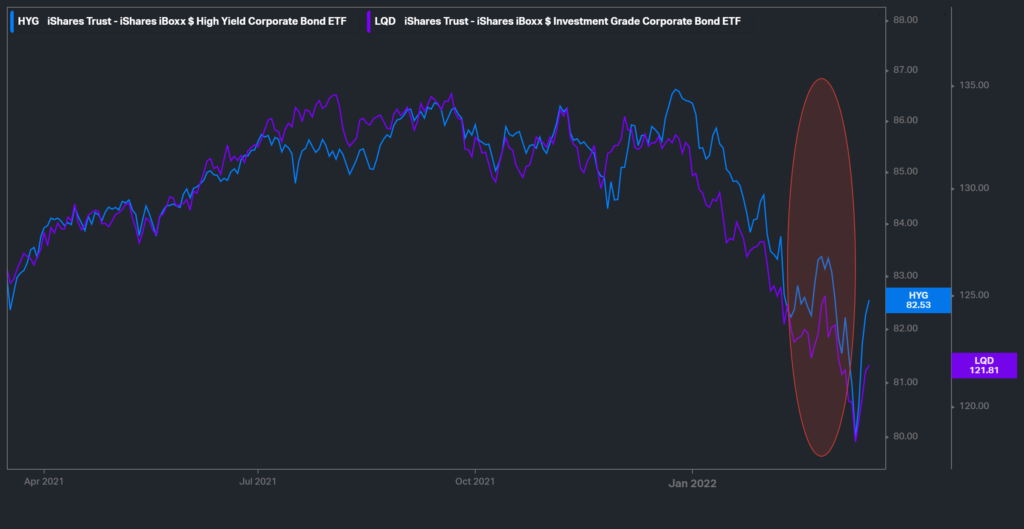Click the 84.00 HYG axis value
Screen dimensions: 1024x529
coord(906,223)
